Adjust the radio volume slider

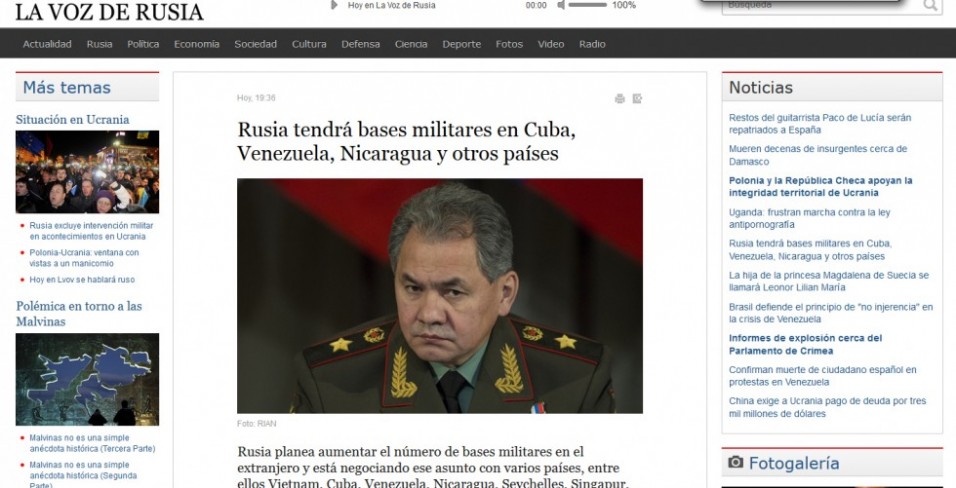[x=587, y=5]
